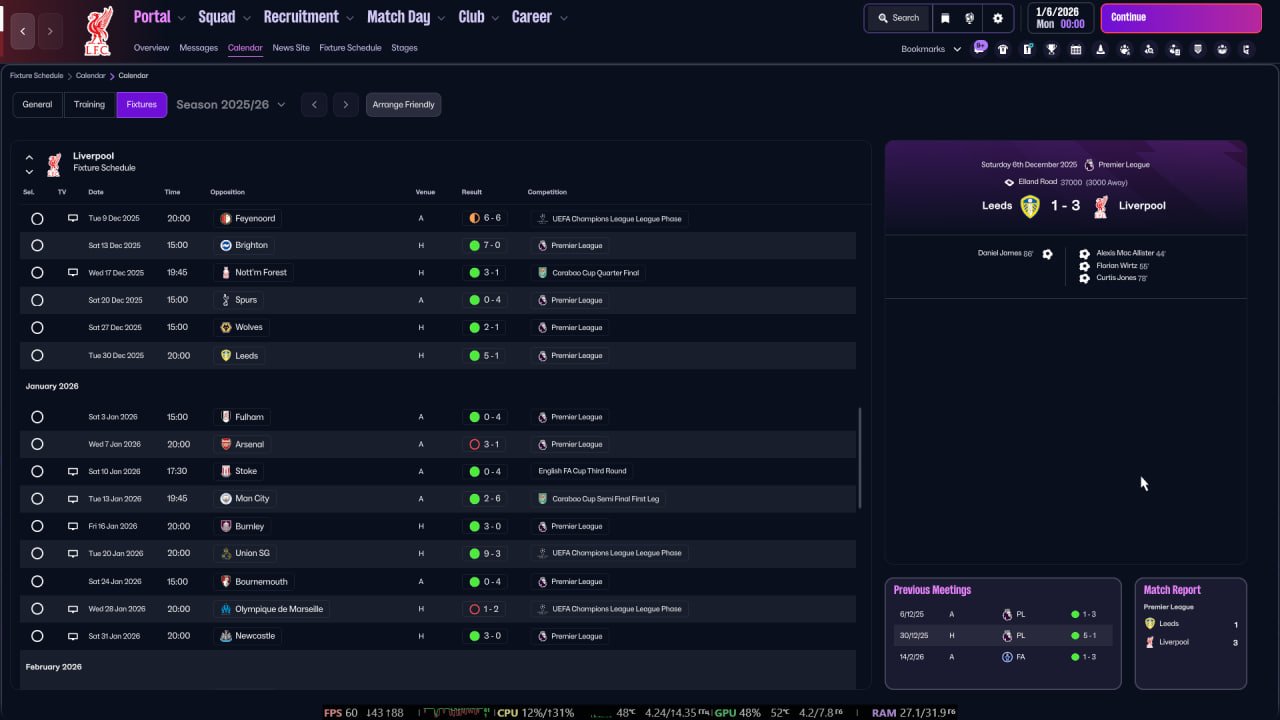Viewport: 1280px width, 720px height.
Task: Open the bookmark icon next to Search
Action: [x=946, y=18]
